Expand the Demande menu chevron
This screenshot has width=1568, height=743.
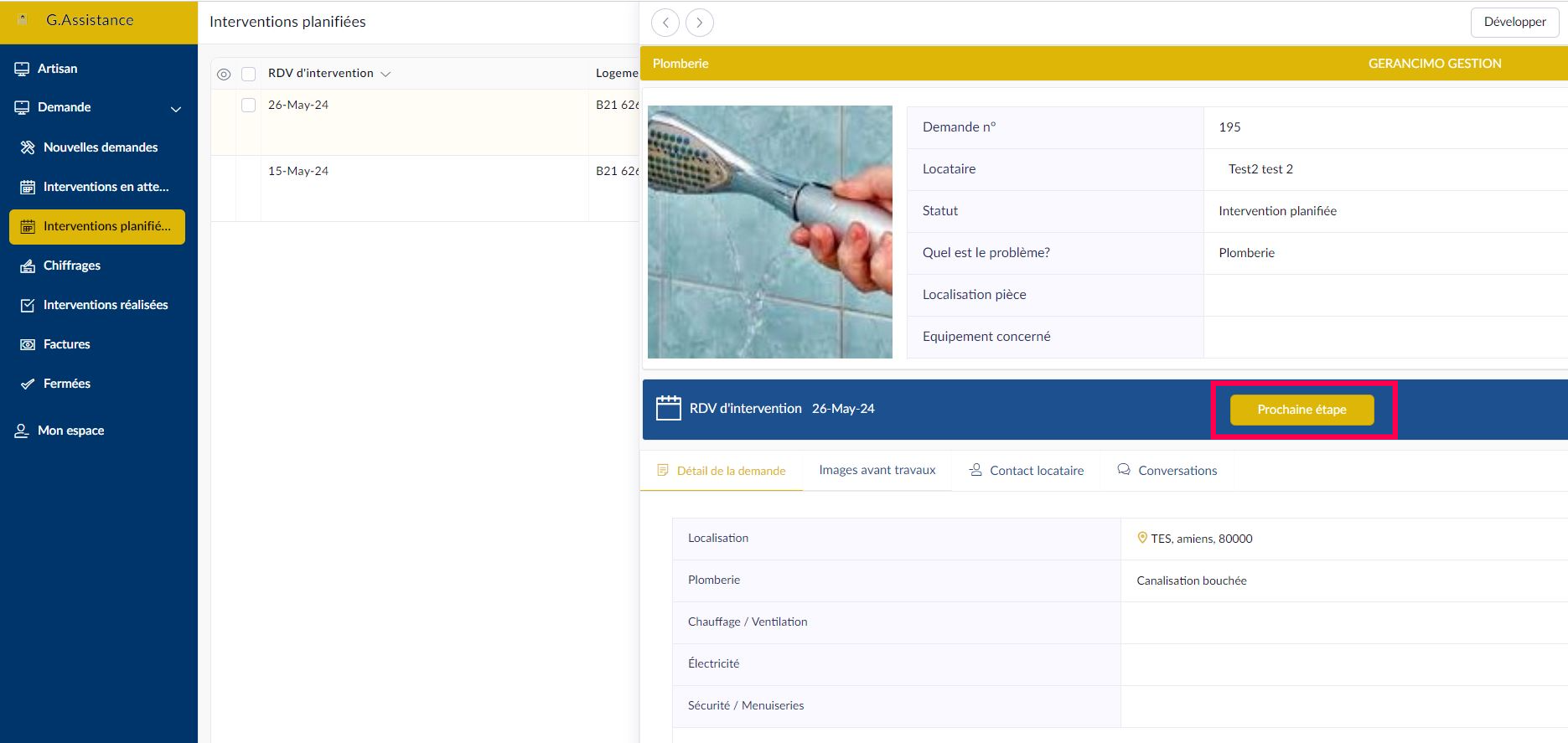(x=176, y=109)
